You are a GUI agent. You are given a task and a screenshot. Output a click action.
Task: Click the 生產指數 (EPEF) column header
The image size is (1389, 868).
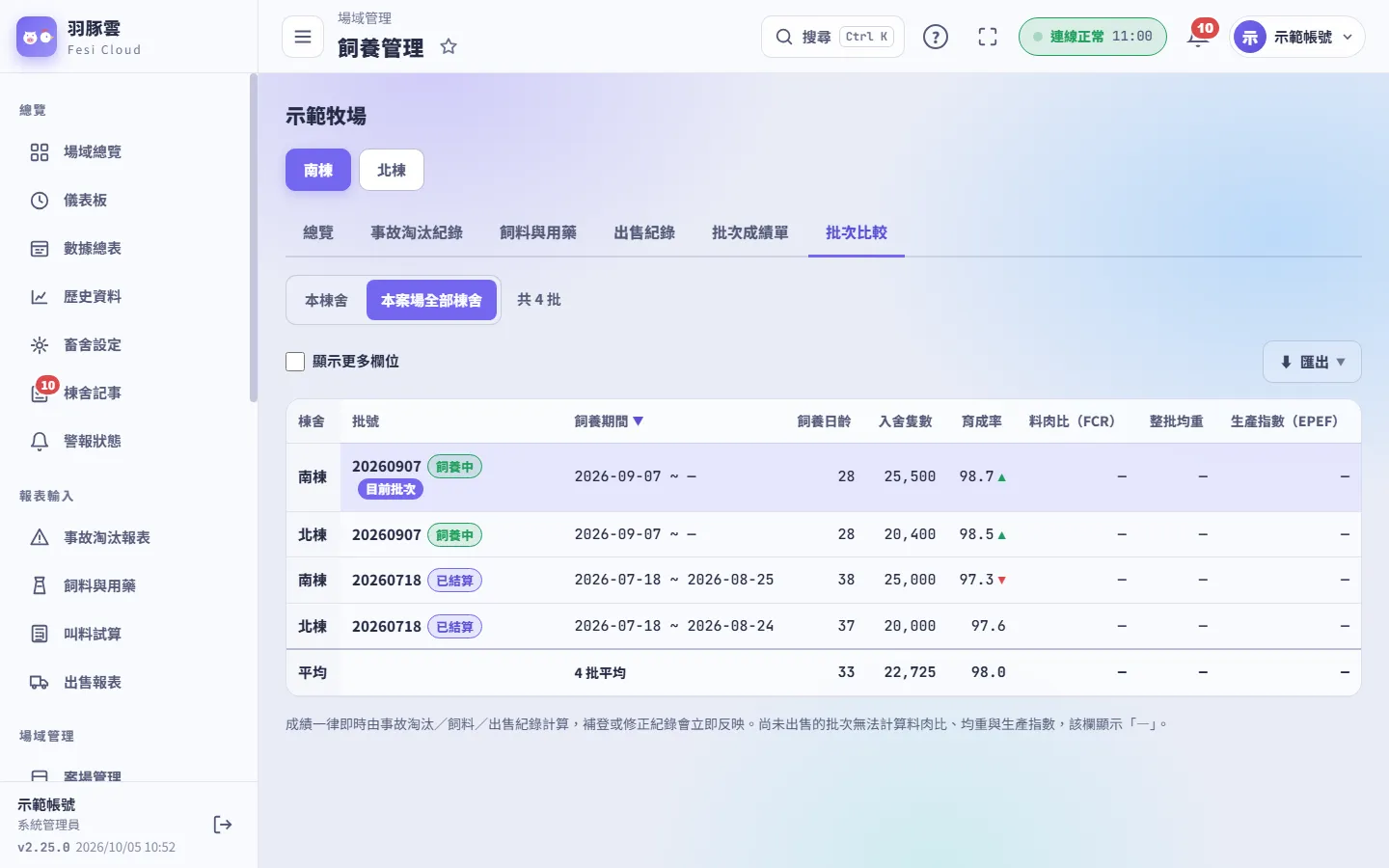click(x=1285, y=421)
